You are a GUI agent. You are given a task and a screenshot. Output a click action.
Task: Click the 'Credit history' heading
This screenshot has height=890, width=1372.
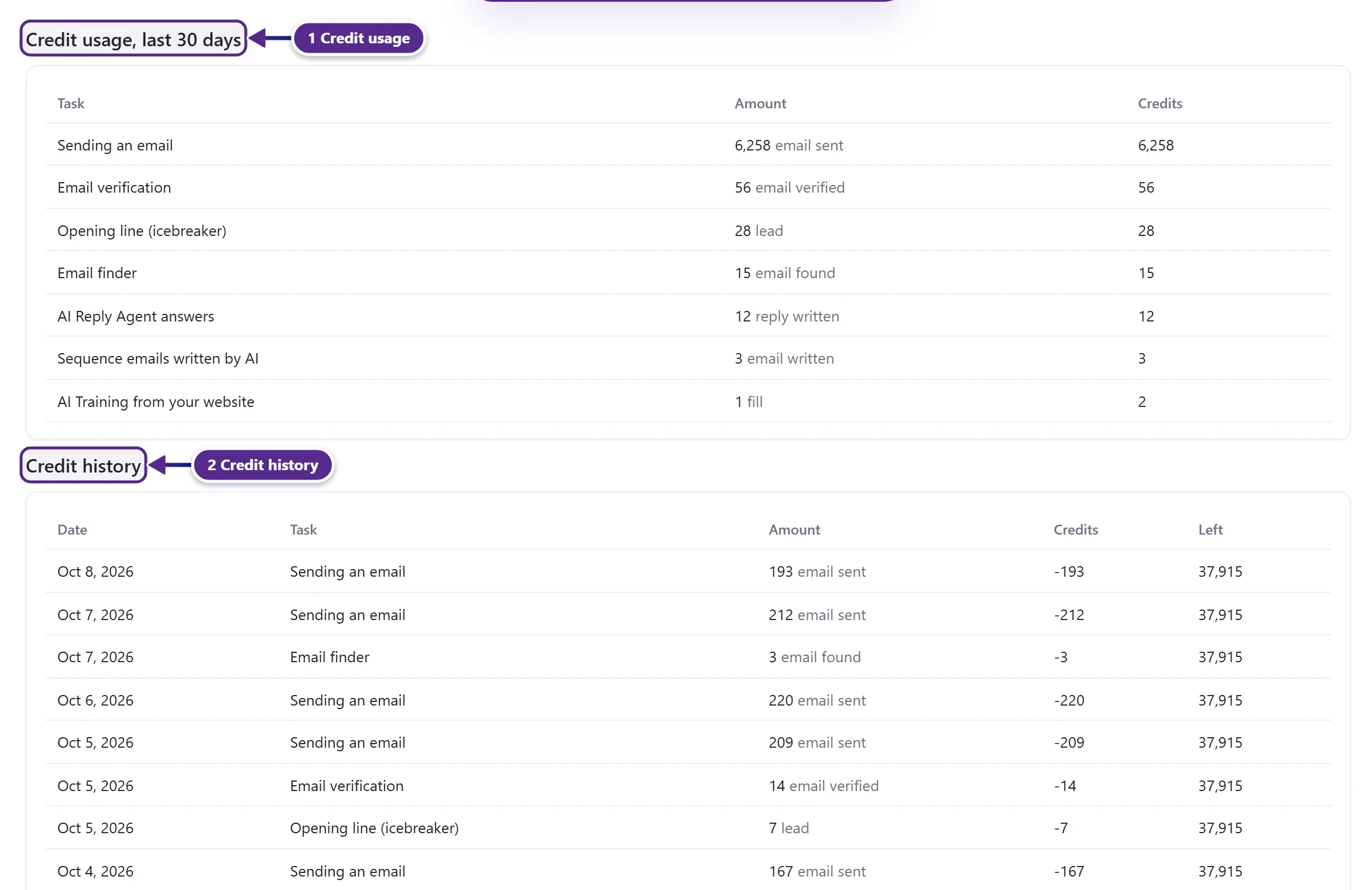(83, 465)
